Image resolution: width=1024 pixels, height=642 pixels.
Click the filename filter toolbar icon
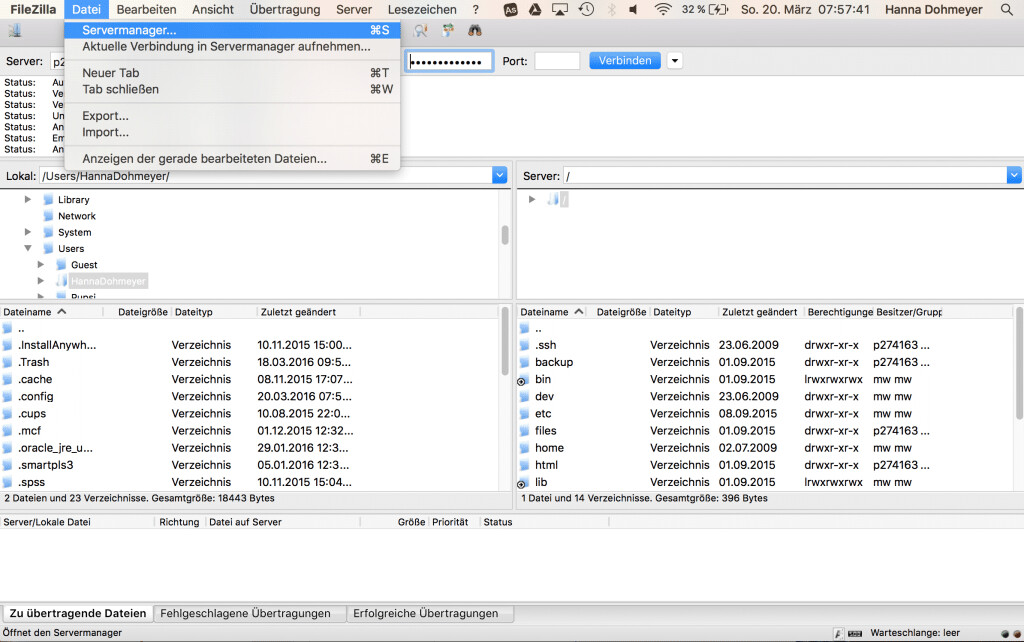click(421, 30)
